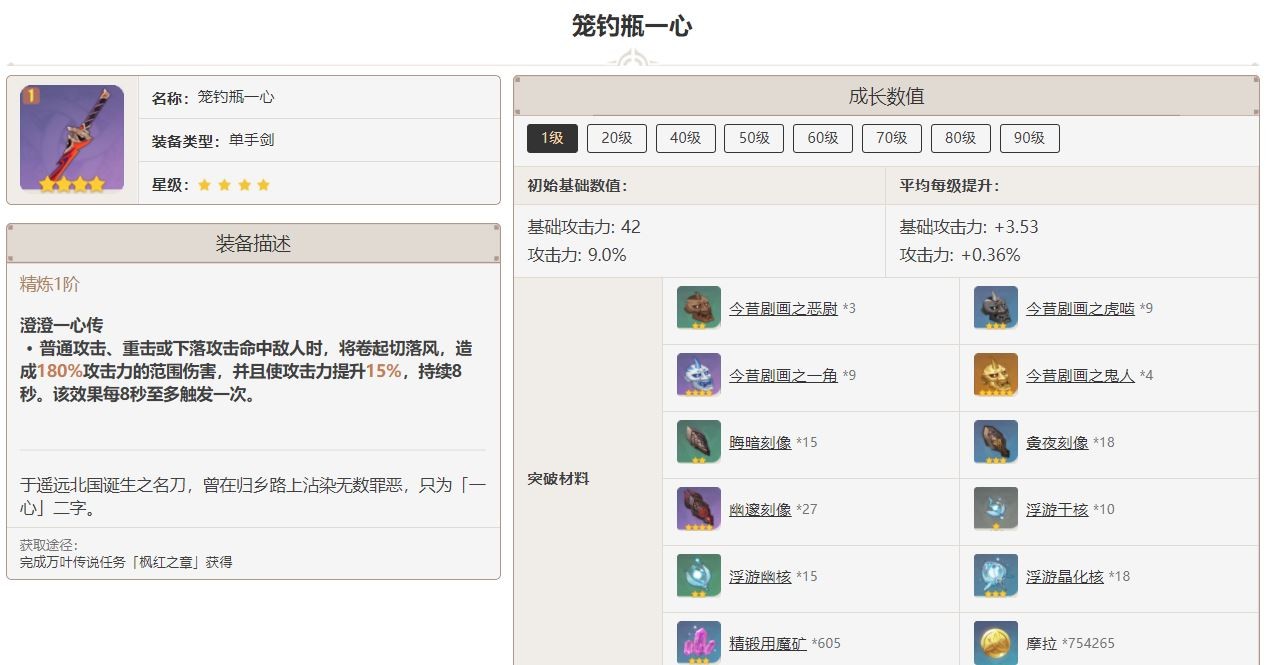Click the 15% attack bonus value
Screen dimensions: 1266x665
tap(383, 371)
